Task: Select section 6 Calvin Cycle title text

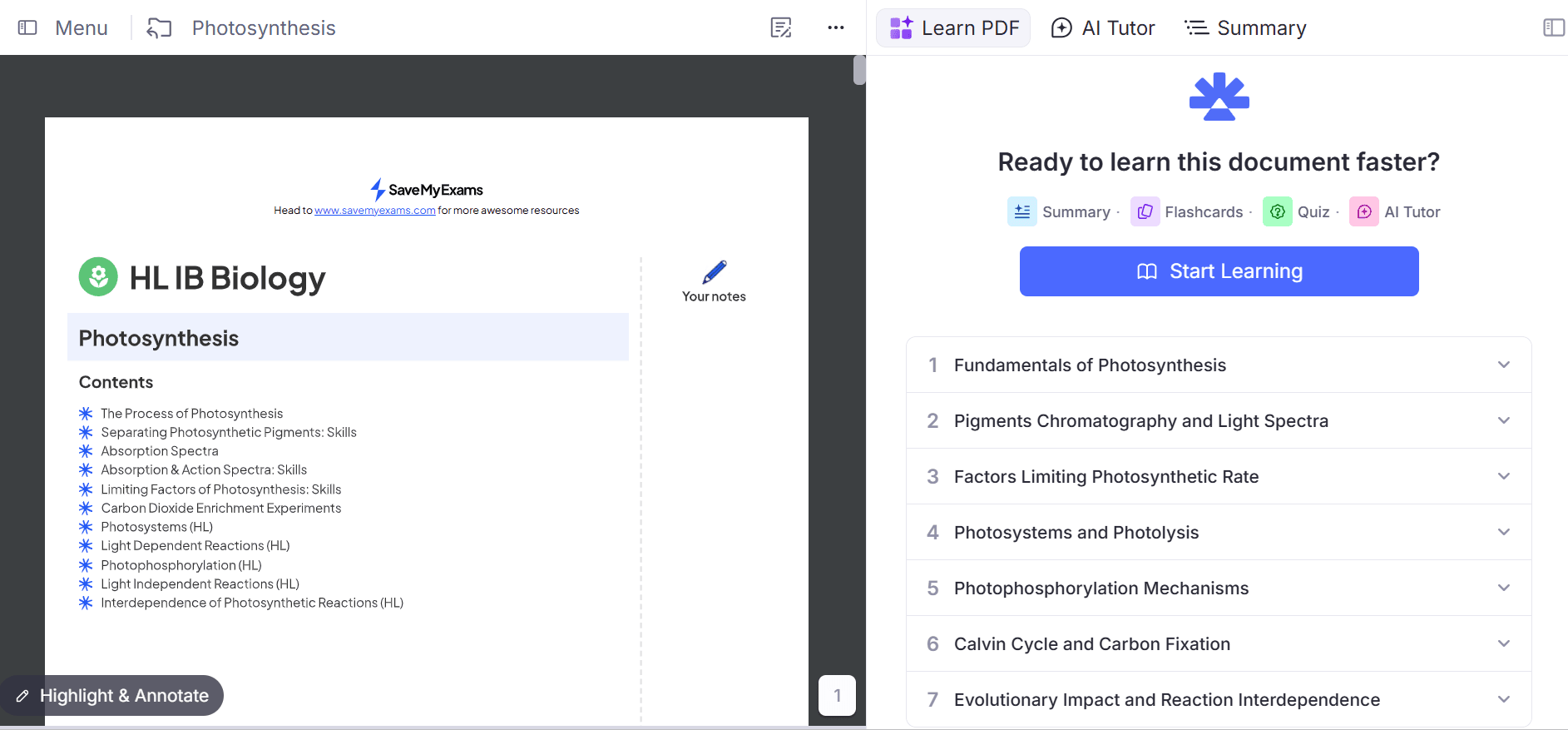Action: pyautogui.click(x=1092, y=643)
